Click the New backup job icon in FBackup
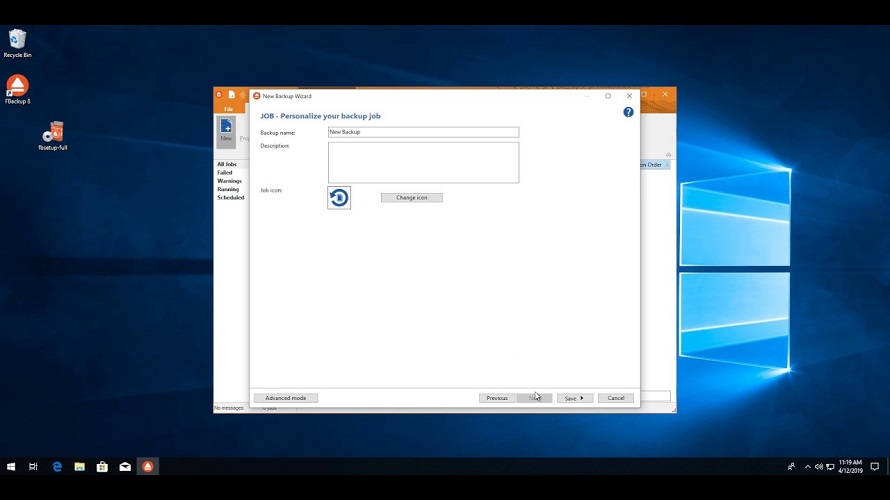This screenshot has width=890, height=500. [x=226, y=131]
